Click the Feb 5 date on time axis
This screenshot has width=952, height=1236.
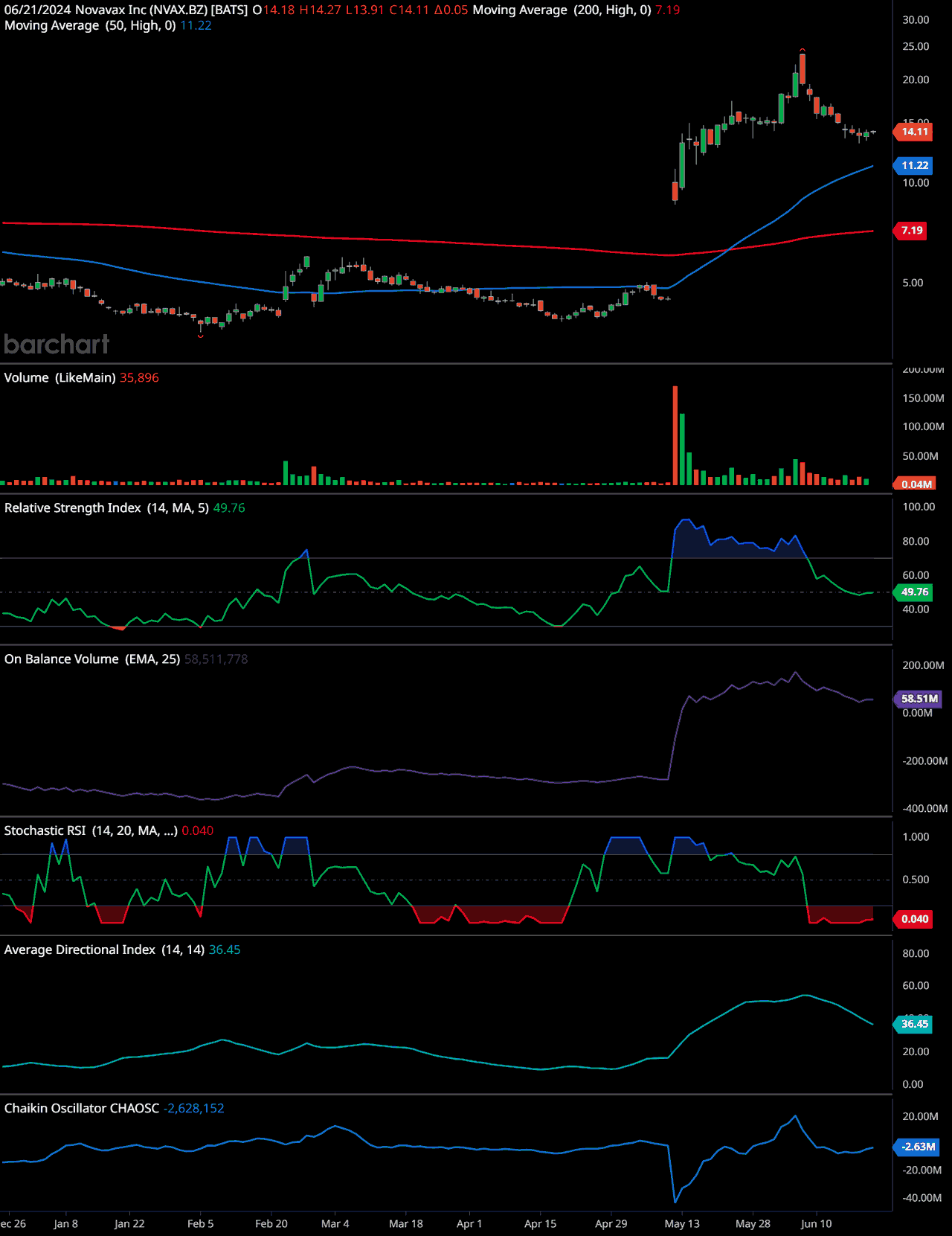tap(200, 1223)
